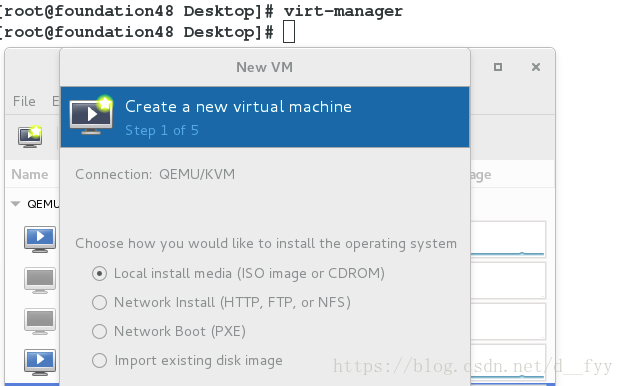The width and height of the screenshot is (624, 386).
Task: Select the third shut-off VM icon
Action: pos(40,321)
